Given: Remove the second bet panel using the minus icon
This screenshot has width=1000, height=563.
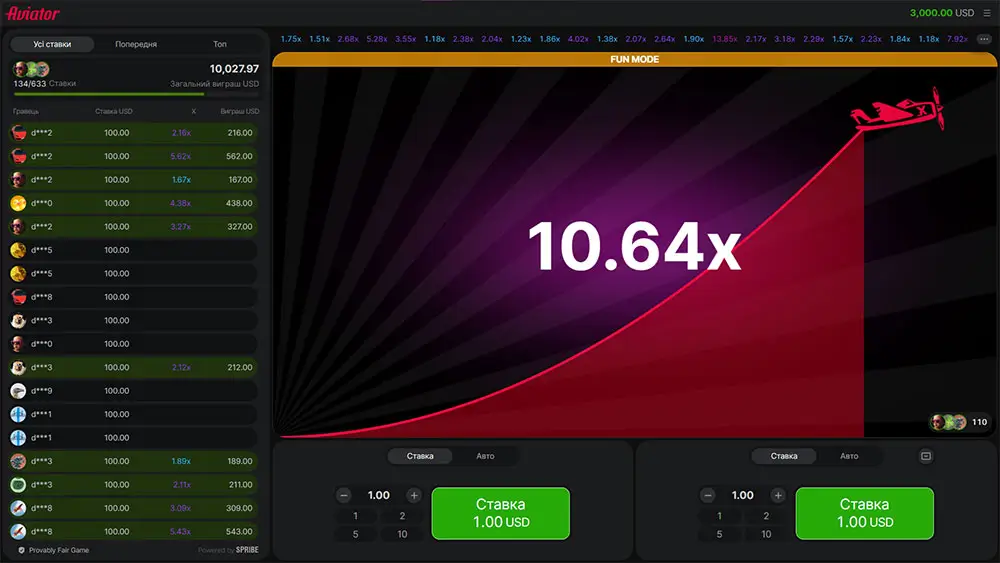Looking at the screenshot, I should click(925, 456).
